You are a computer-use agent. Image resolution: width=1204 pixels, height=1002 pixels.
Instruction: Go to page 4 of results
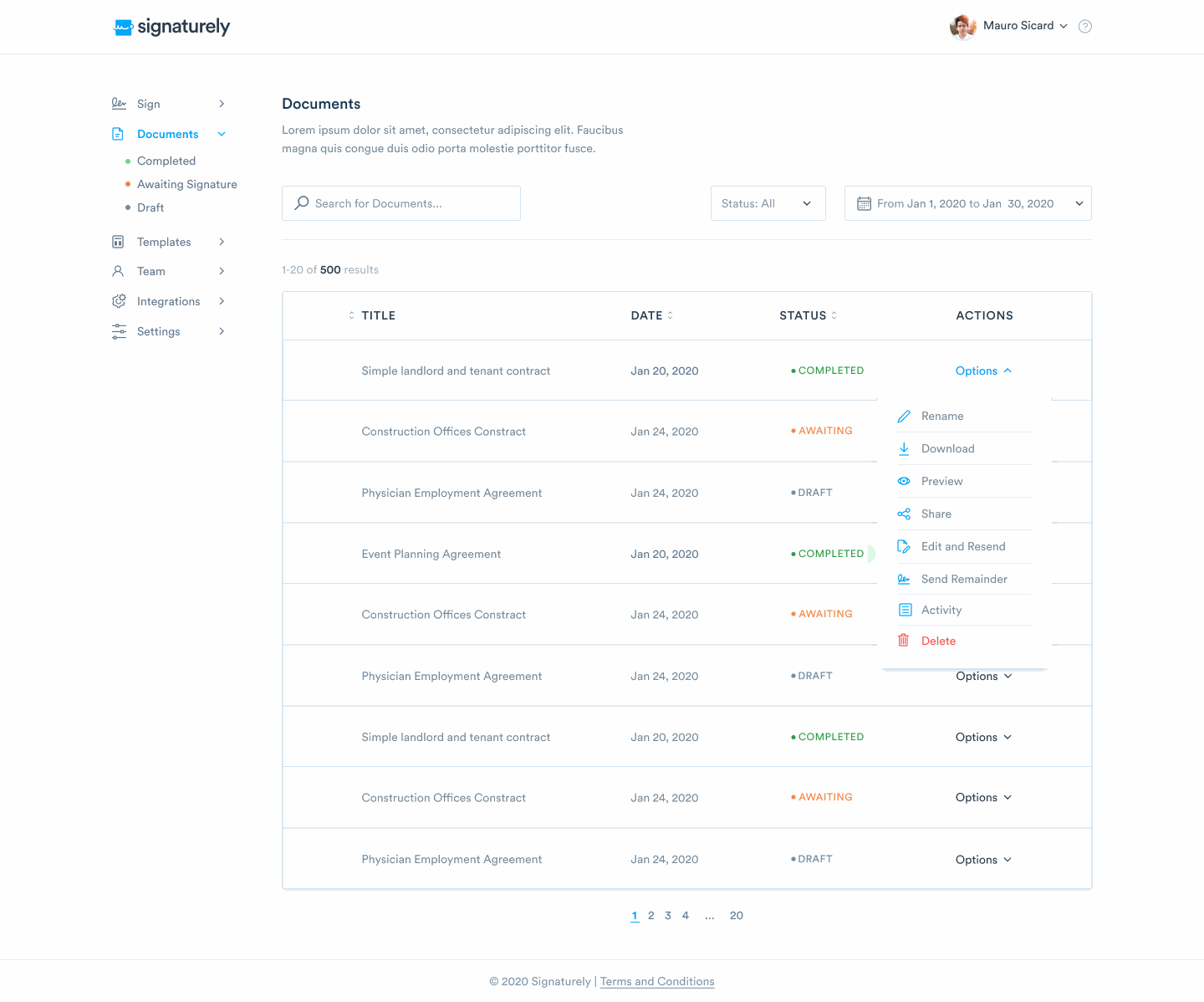point(686,915)
